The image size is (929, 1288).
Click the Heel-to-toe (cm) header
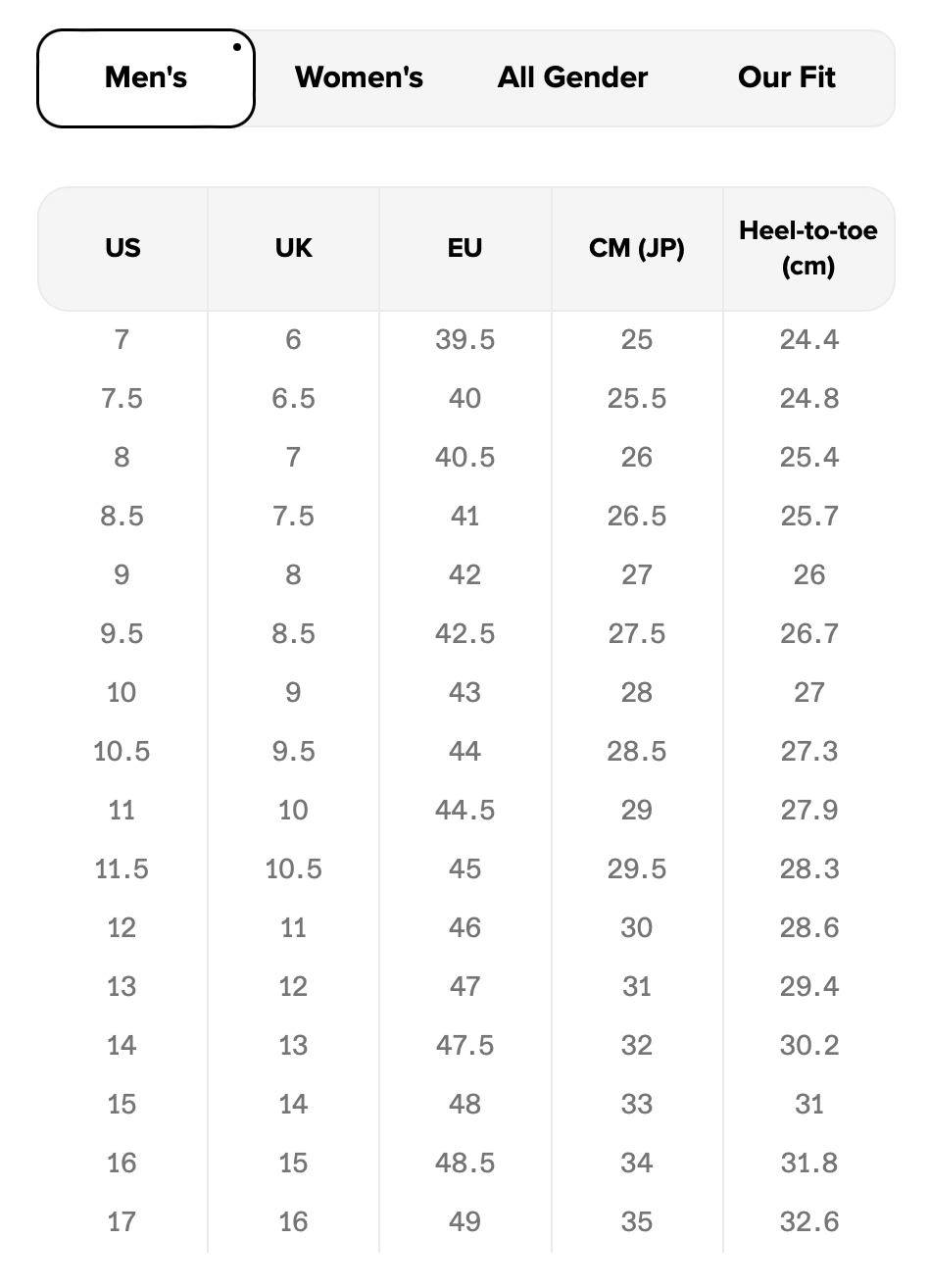(x=808, y=248)
